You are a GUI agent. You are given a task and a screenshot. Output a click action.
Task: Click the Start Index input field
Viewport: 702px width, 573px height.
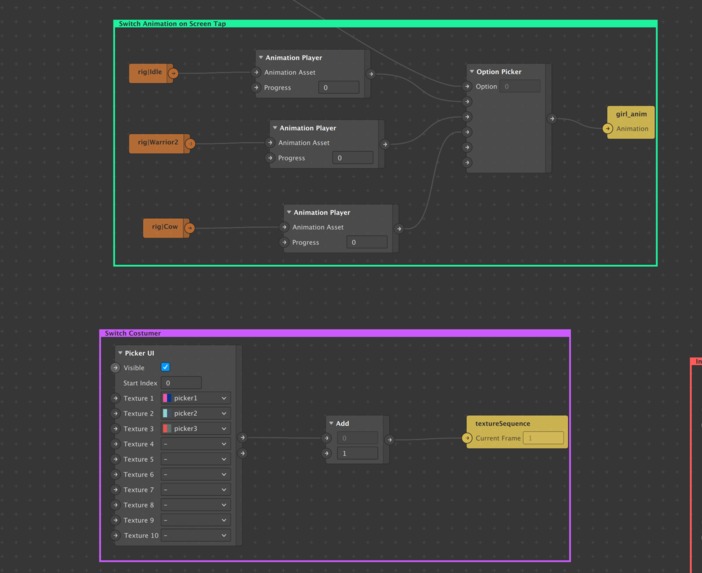181,383
